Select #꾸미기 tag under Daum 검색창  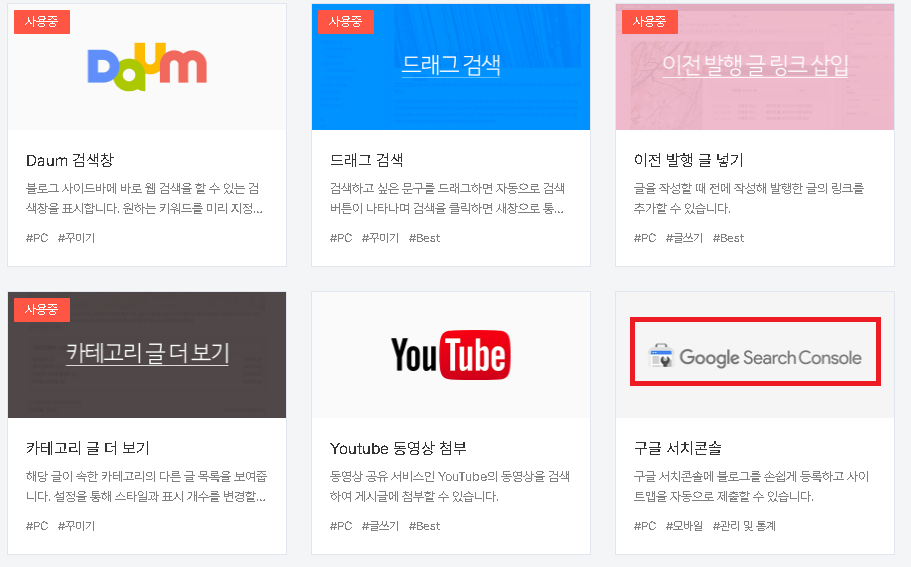point(76,238)
